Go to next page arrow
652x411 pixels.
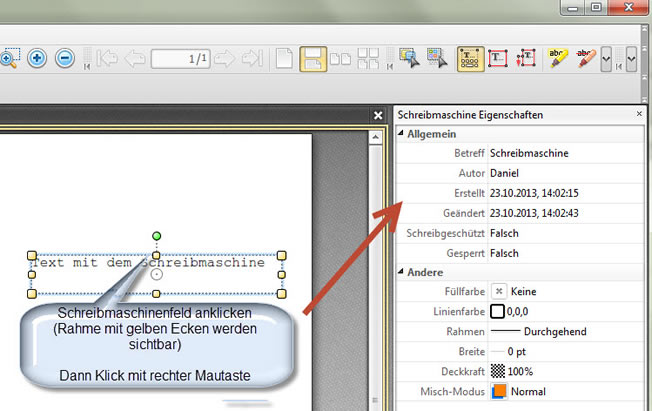(225, 58)
